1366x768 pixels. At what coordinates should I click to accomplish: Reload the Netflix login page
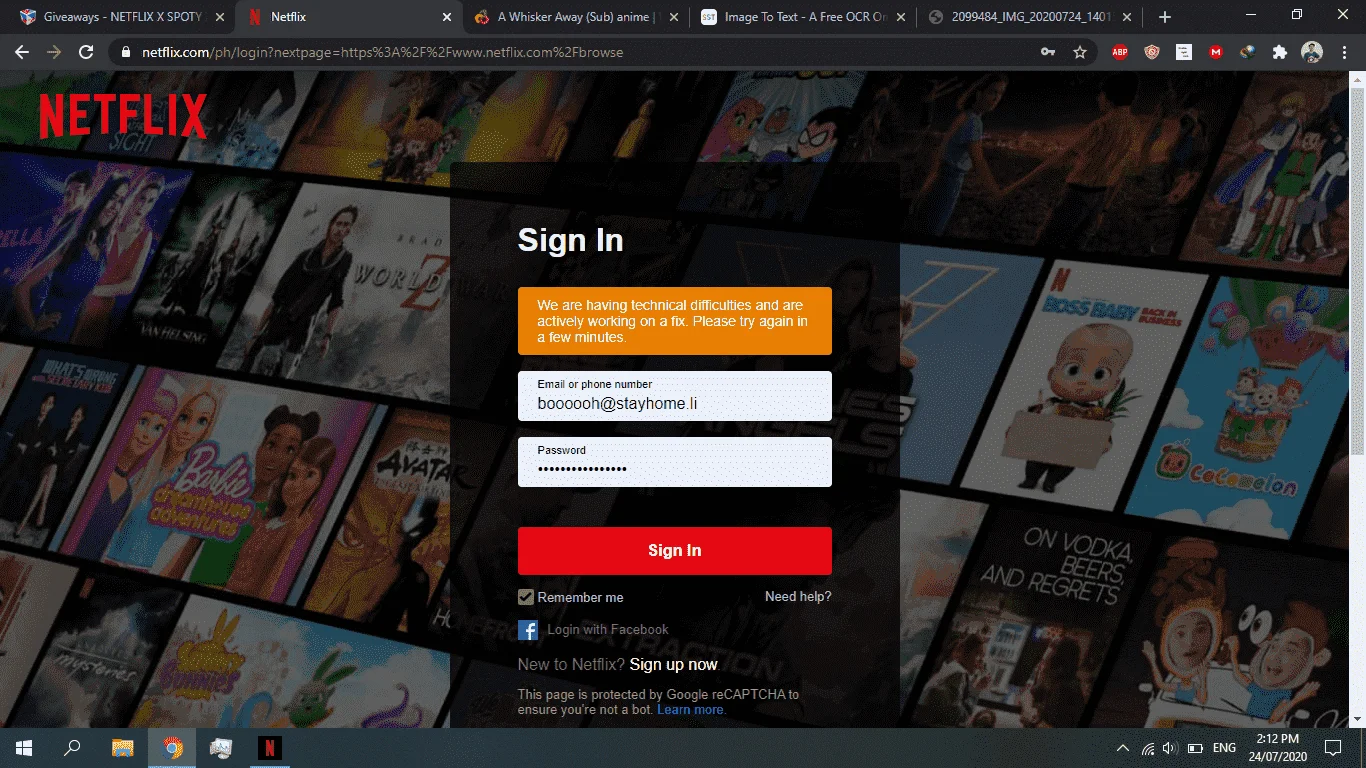(x=86, y=52)
